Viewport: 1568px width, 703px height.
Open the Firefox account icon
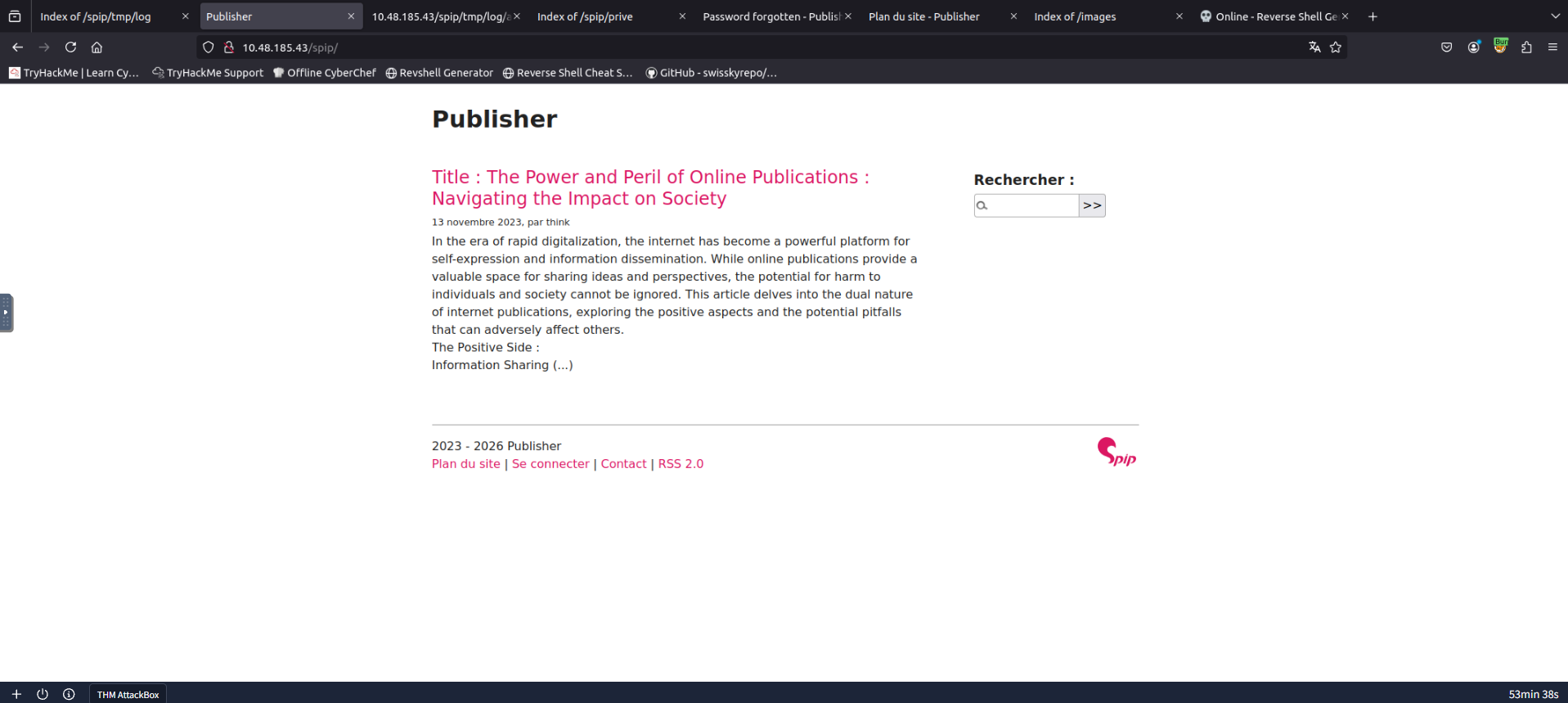coord(1473,47)
